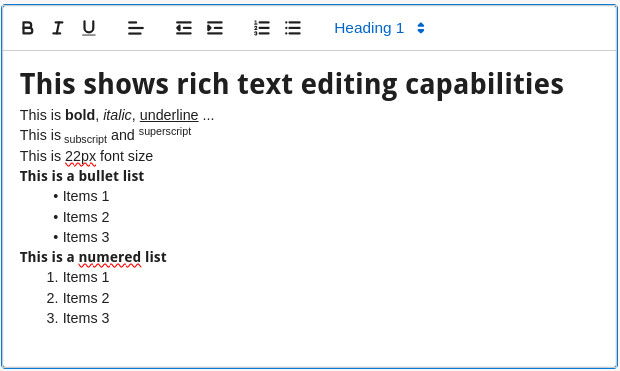Decrease indent with the outdent icon
Viewport: 620px width, 371px height.
[184, 28]
